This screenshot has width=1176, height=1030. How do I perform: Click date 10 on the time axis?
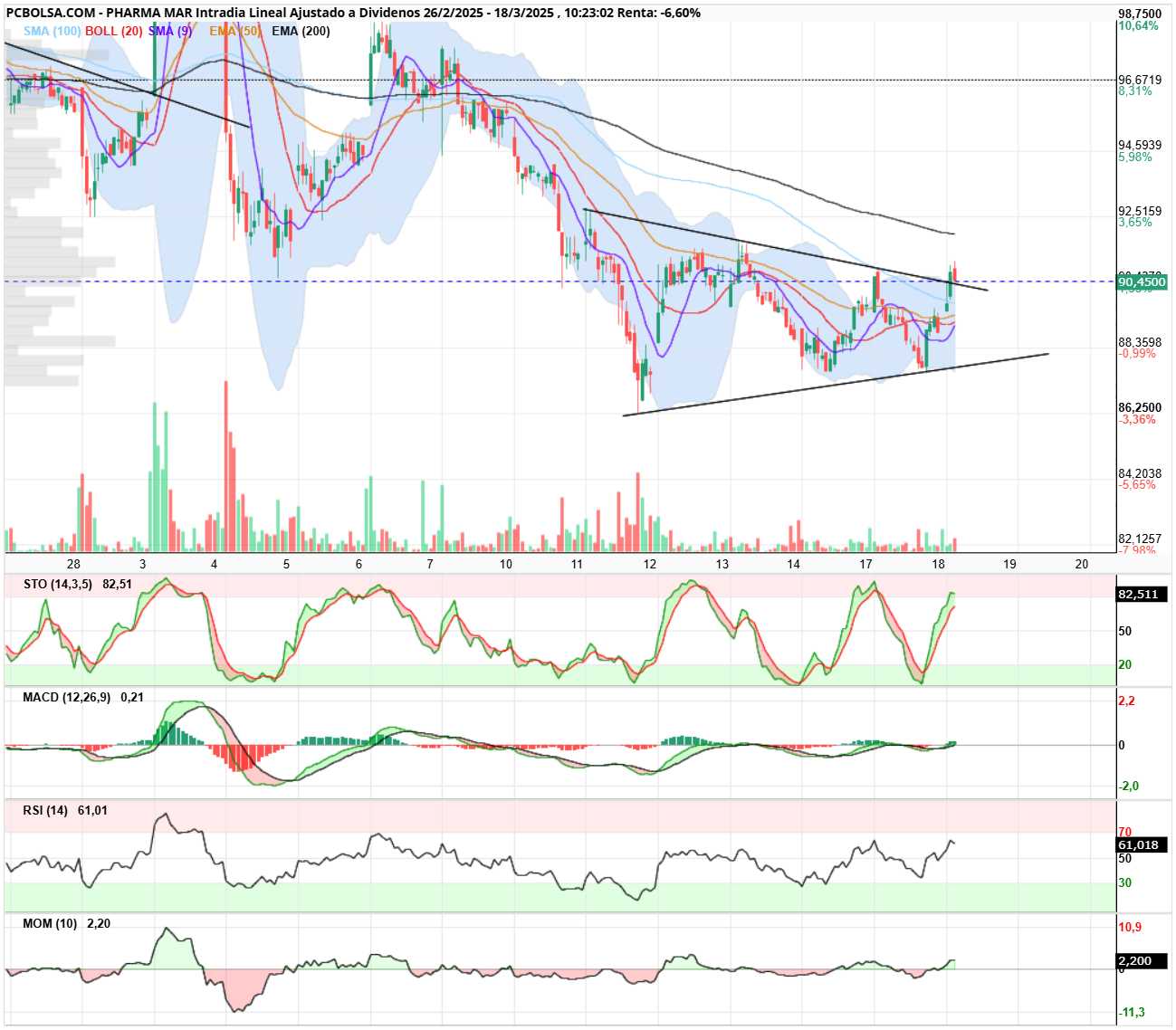point(505,564)
